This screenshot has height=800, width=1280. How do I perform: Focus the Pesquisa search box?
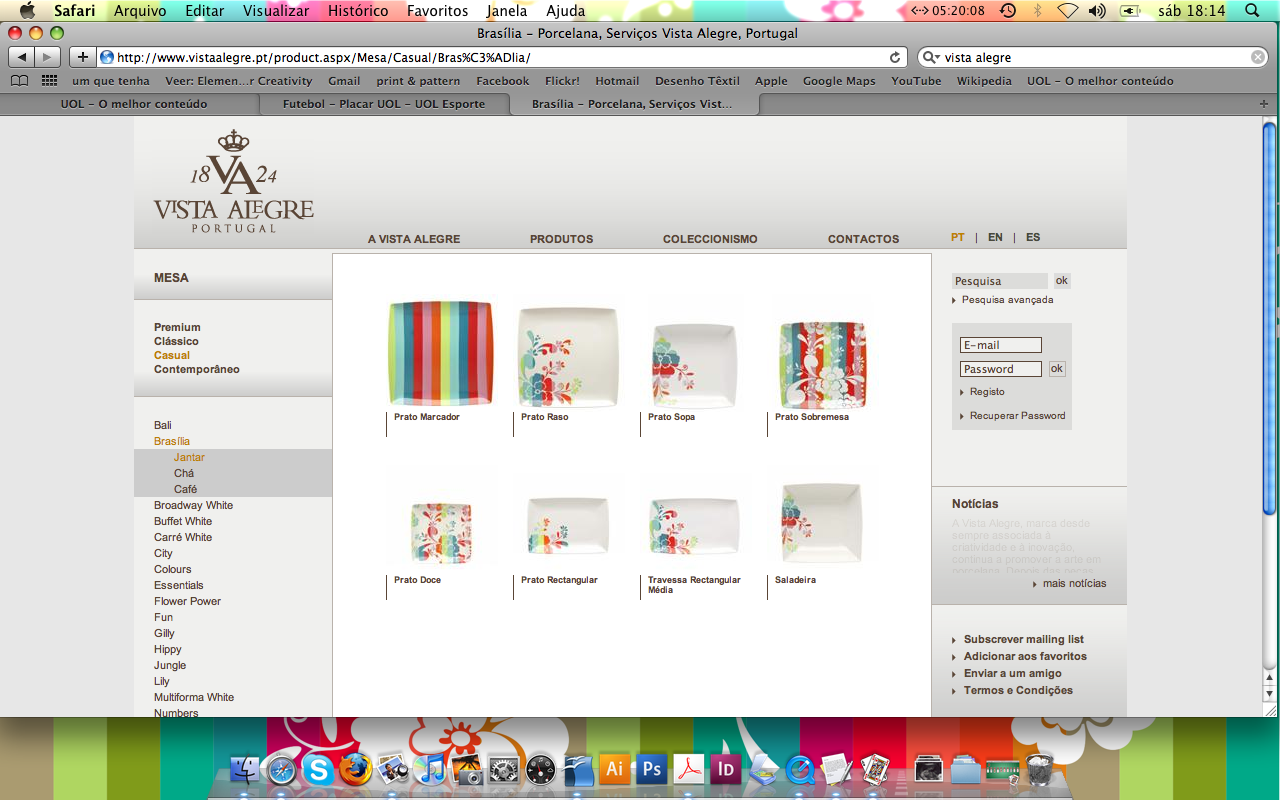(x=1000, y=281)
